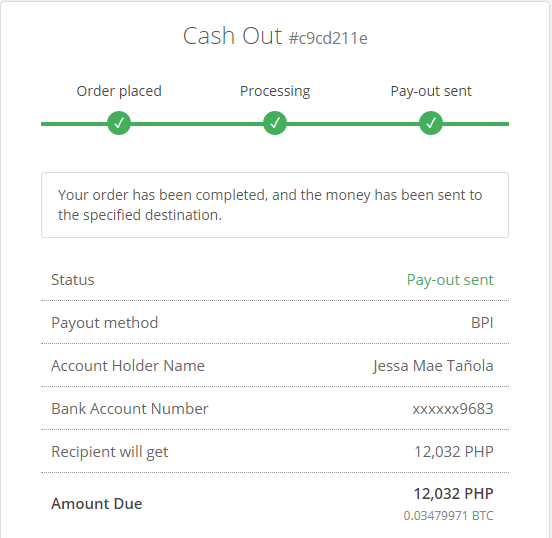The image size is (552, 538).
Task: Select the masked account number xxxxxx9683
Action: [453, 409]
